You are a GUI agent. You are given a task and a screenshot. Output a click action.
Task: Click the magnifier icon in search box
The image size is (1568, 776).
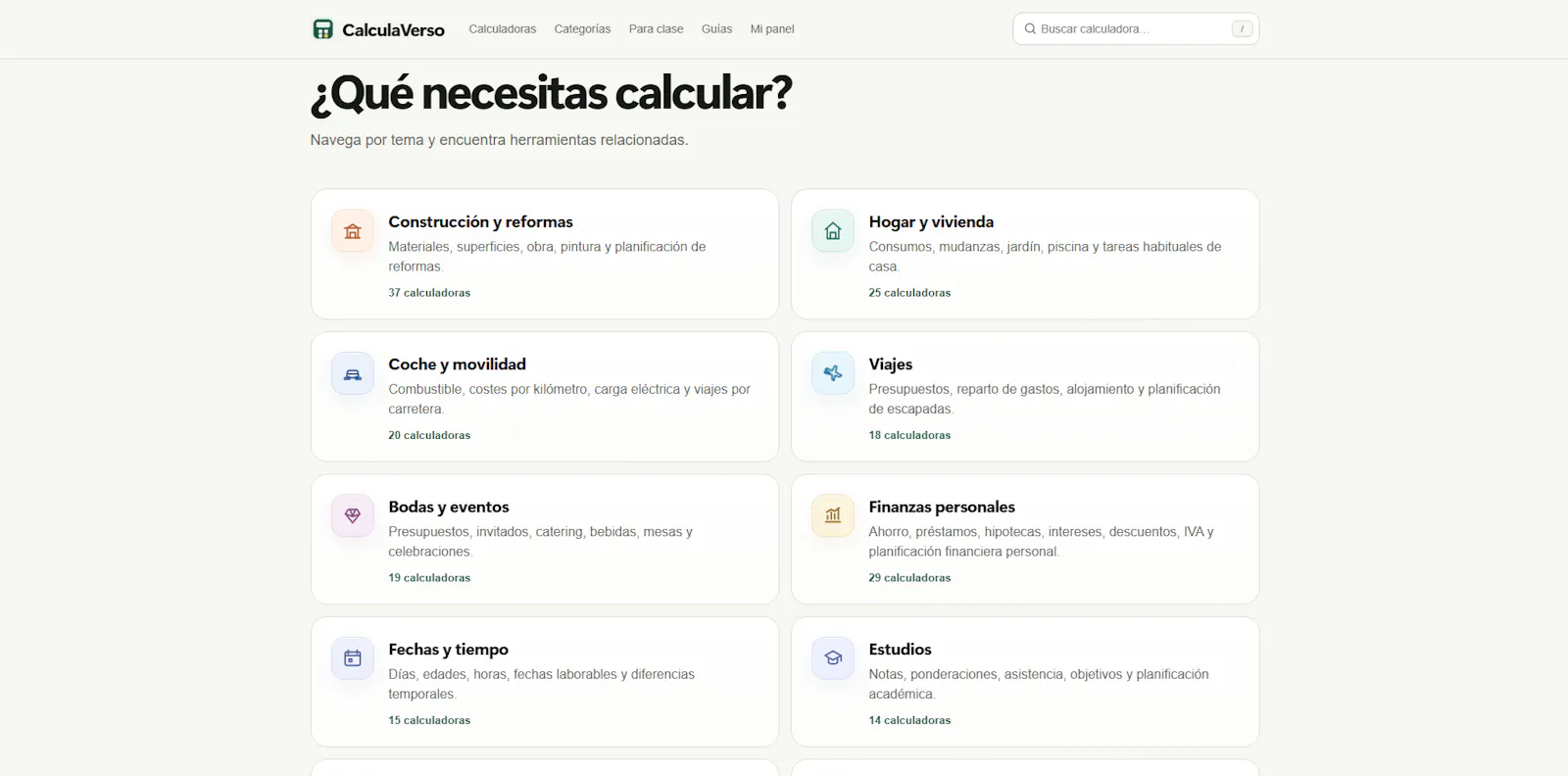(1030, 29)
